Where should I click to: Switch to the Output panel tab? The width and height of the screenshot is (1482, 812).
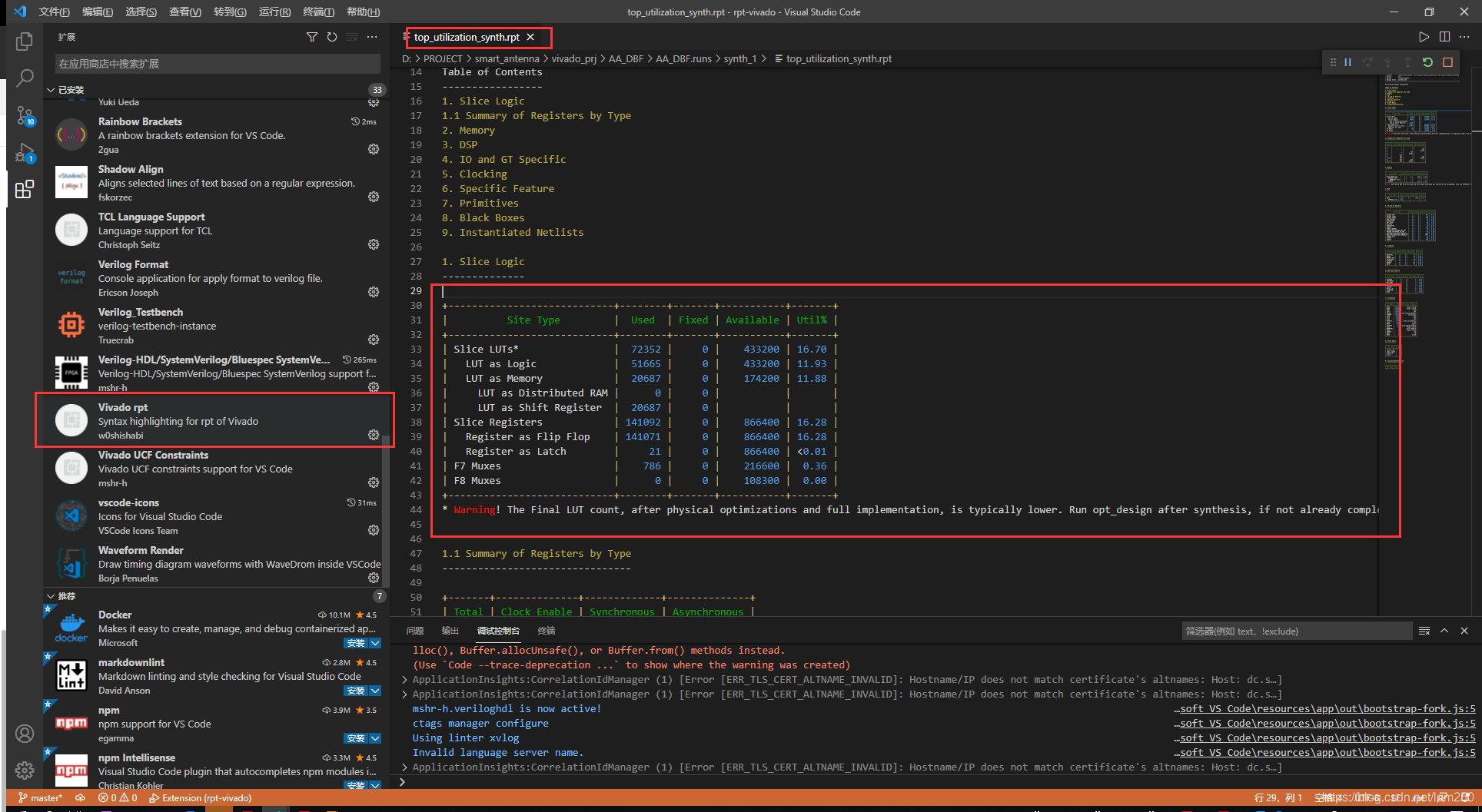[450, 631]
